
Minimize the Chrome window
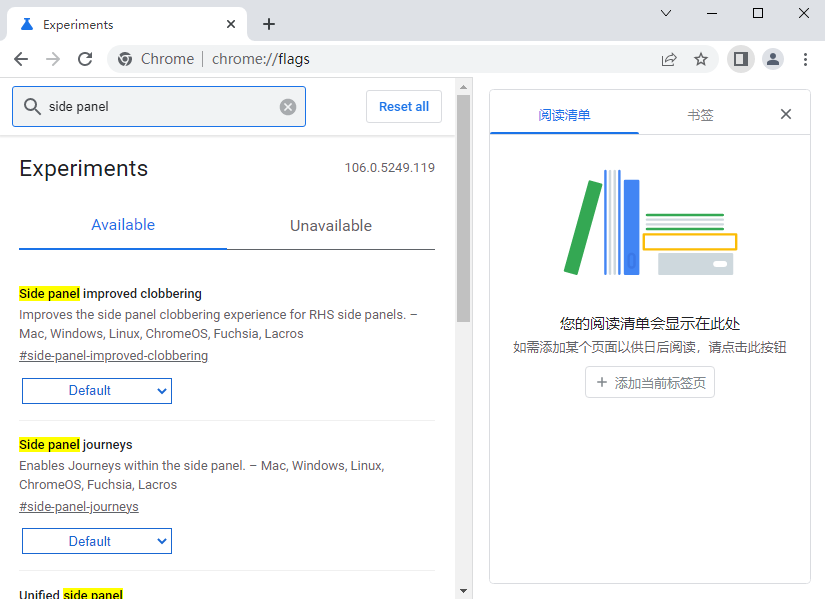click(712, 13)
